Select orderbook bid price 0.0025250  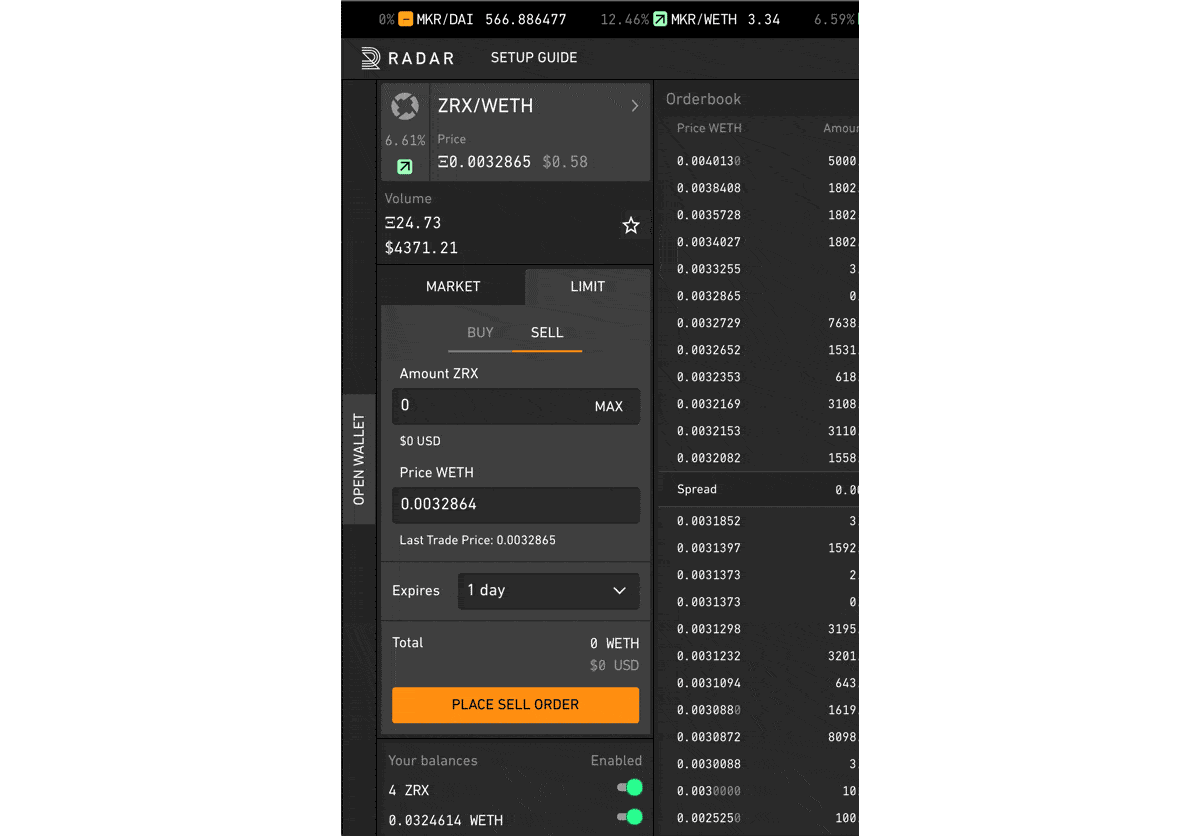coord(709,818)
